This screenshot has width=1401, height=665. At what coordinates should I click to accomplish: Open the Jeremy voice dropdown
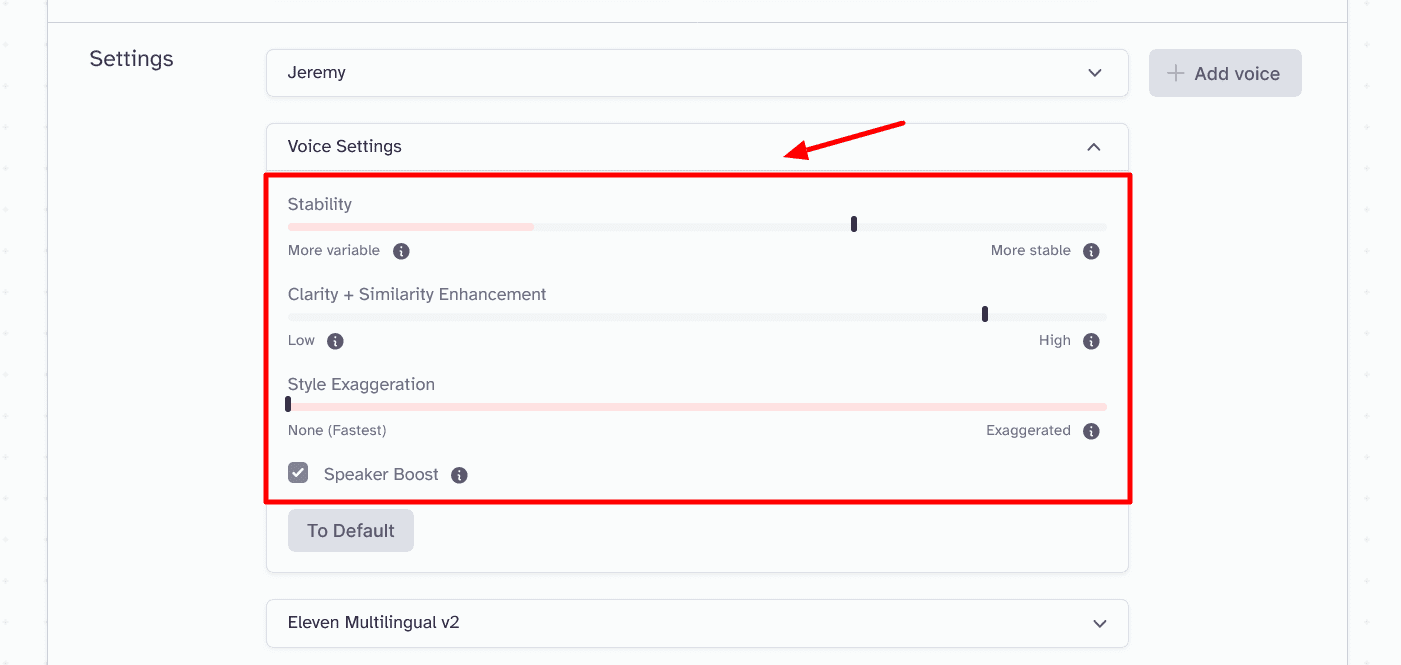[696, 73]
